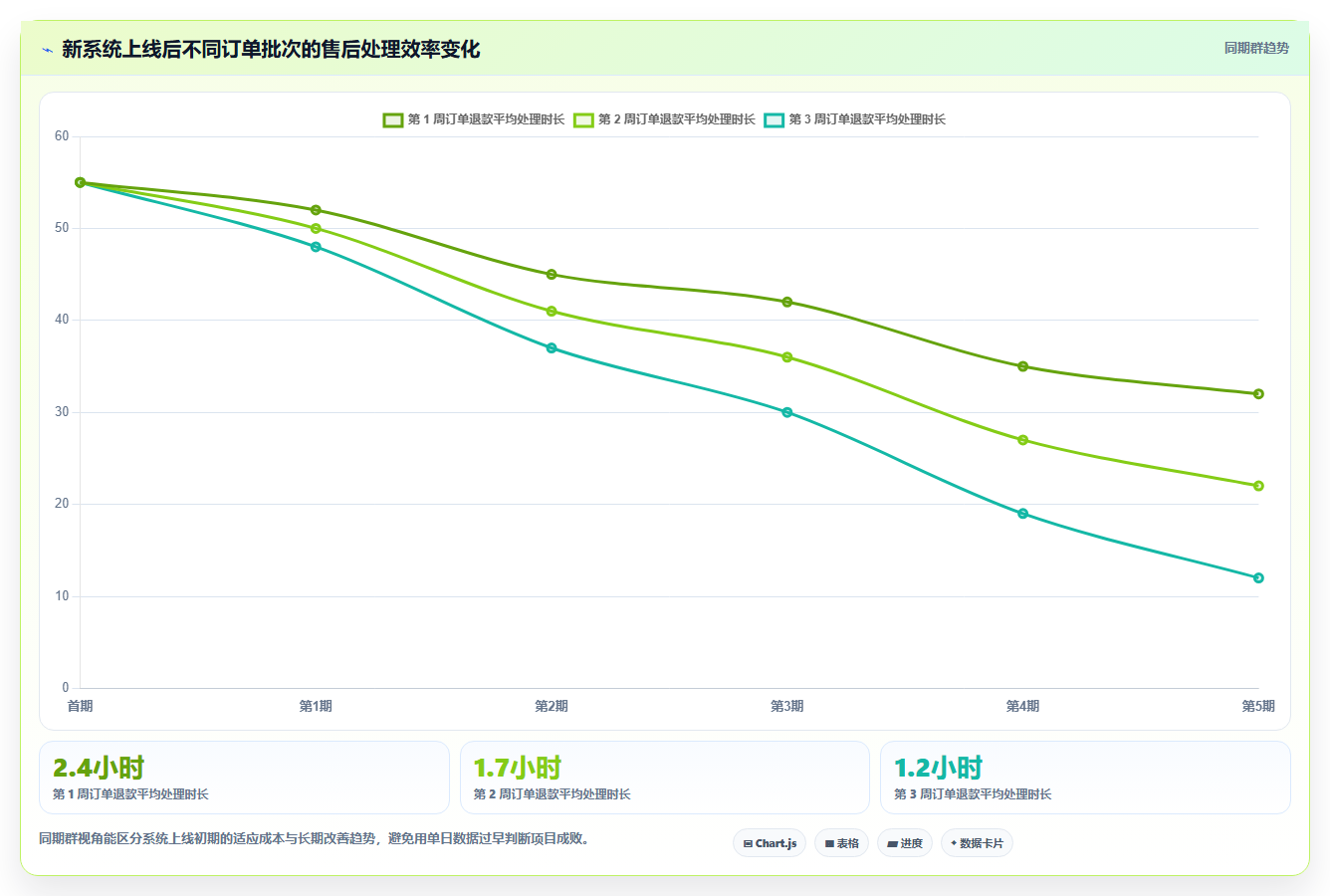Viewport: 1330px width, 896px height.
Task: Click the 1.2小时 stat value
Action: tap(938, 768)
